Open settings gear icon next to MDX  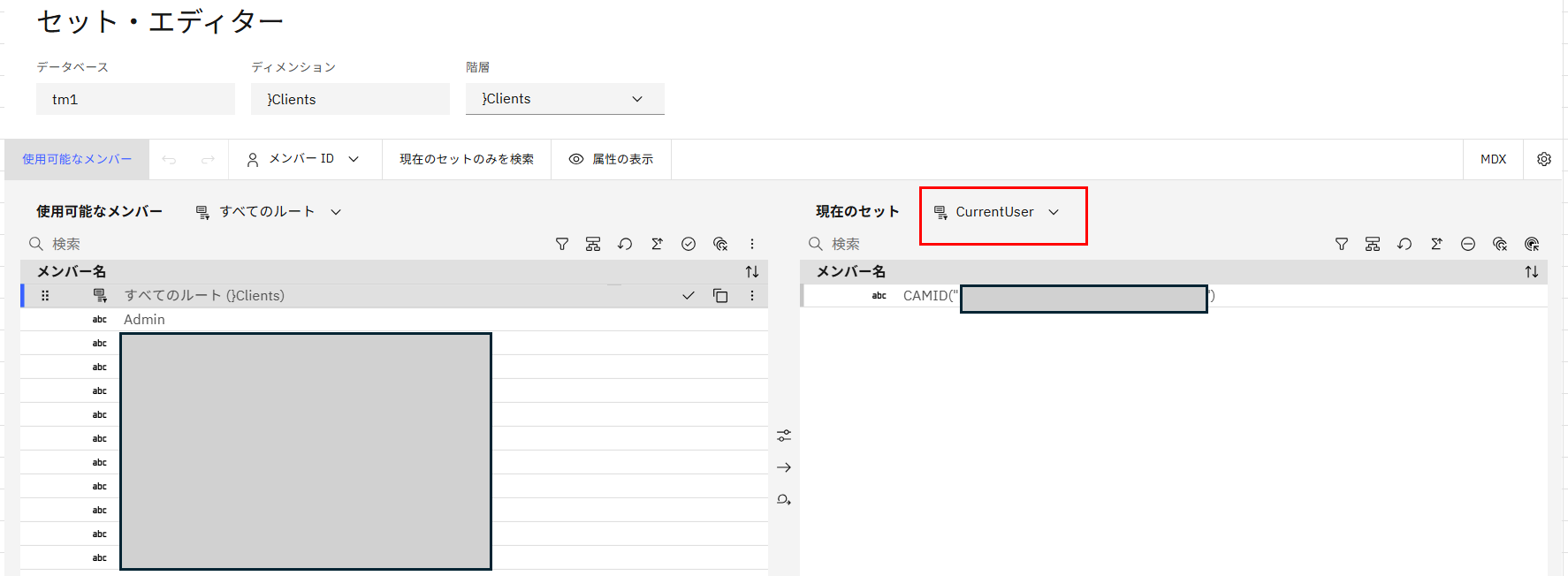click(x=1544, y=159)
